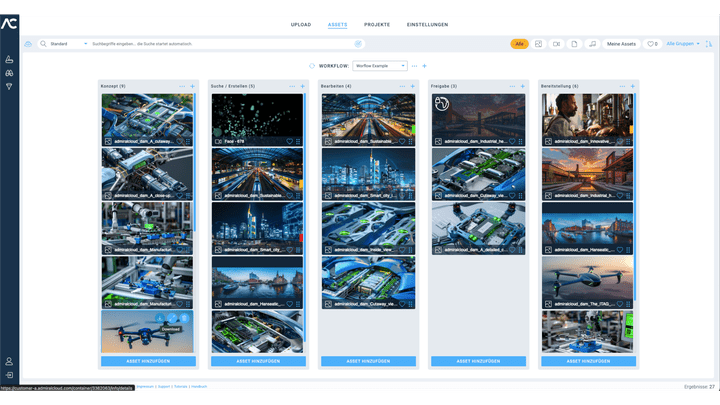720x405 pixels.
Task: Favorite the admiralcloud_dam_The_ITAG asset
Action: (620, 304)
